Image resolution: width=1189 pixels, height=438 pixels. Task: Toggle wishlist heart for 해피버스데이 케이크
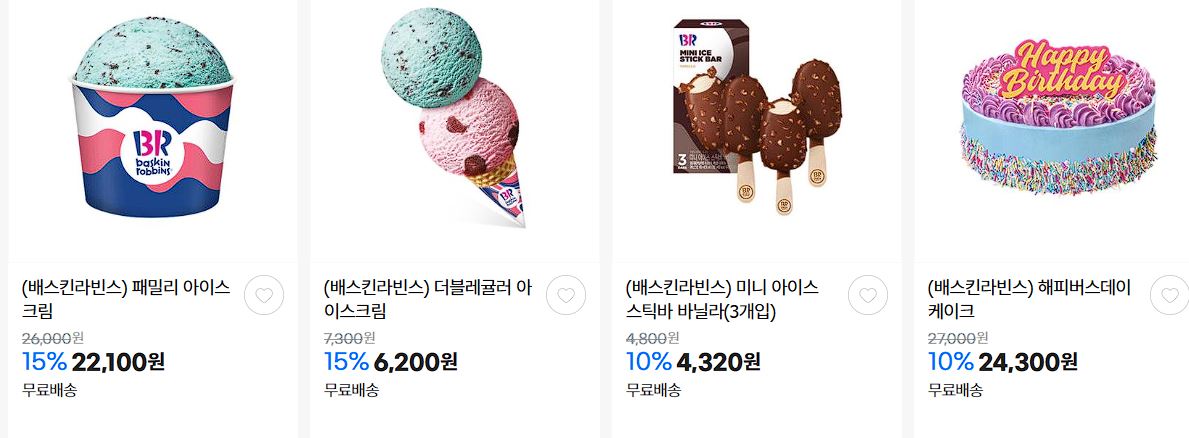tap(1169, 296)
